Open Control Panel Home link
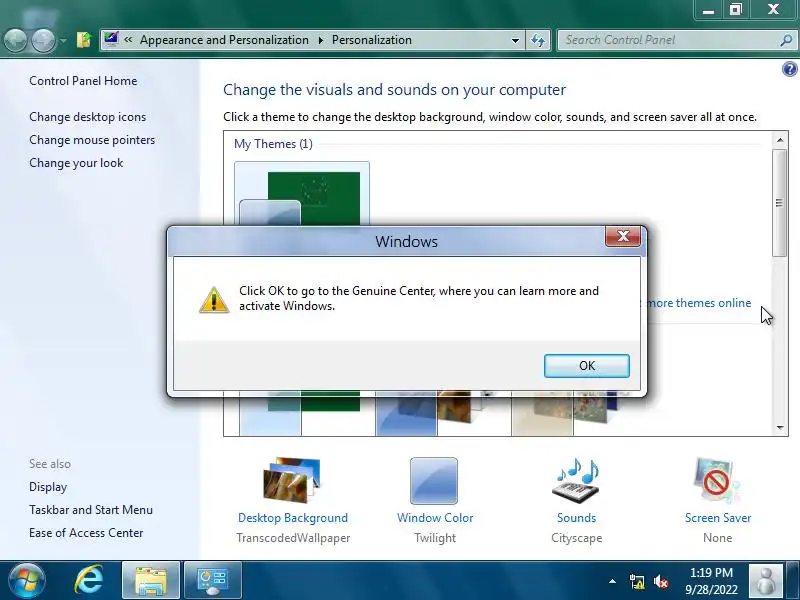800x600 pixels. tap(83, 81)
